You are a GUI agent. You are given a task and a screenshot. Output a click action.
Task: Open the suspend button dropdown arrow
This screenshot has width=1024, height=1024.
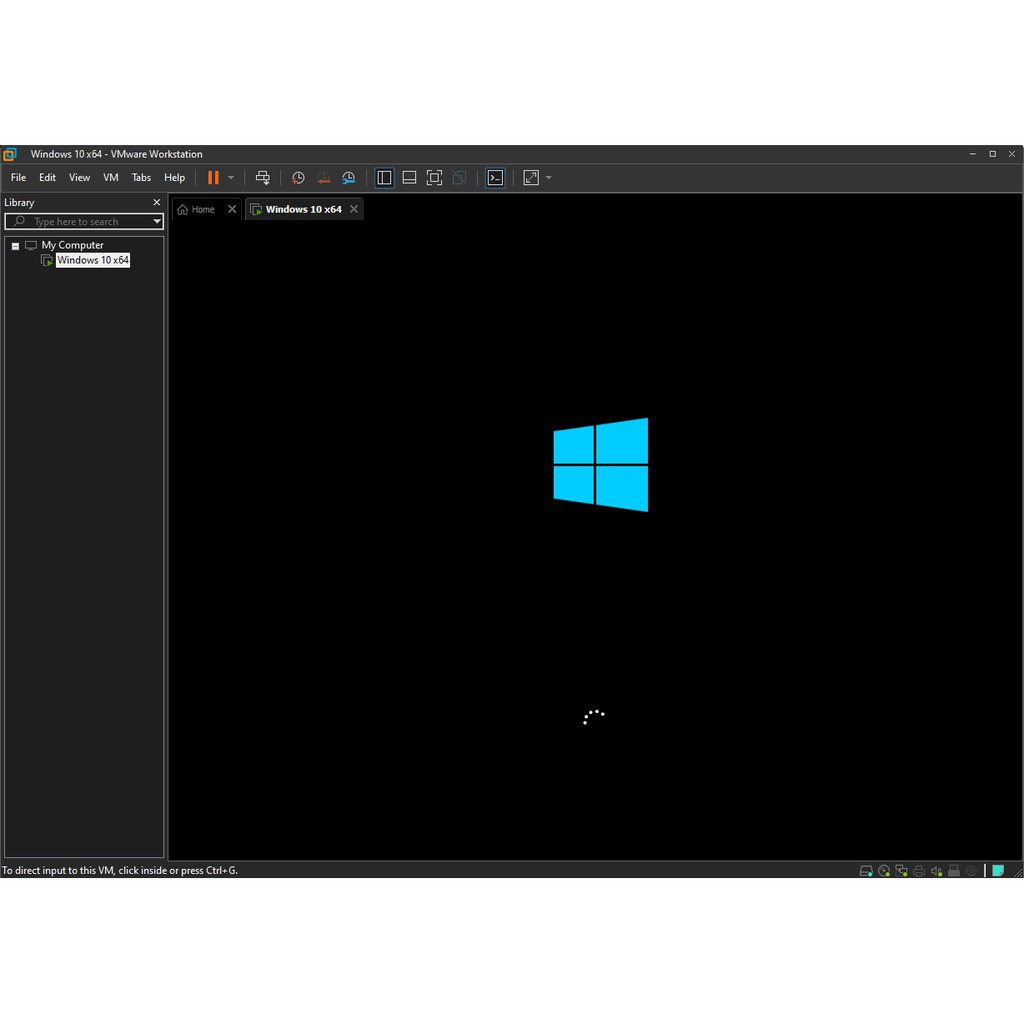tap(230, 177)
